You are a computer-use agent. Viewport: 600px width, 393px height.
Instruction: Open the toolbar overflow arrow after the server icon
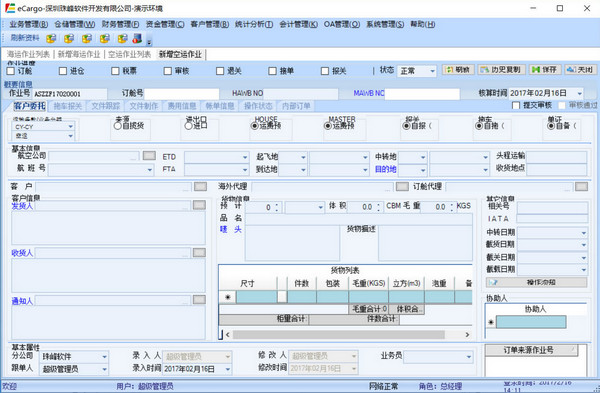coord(150,42)
